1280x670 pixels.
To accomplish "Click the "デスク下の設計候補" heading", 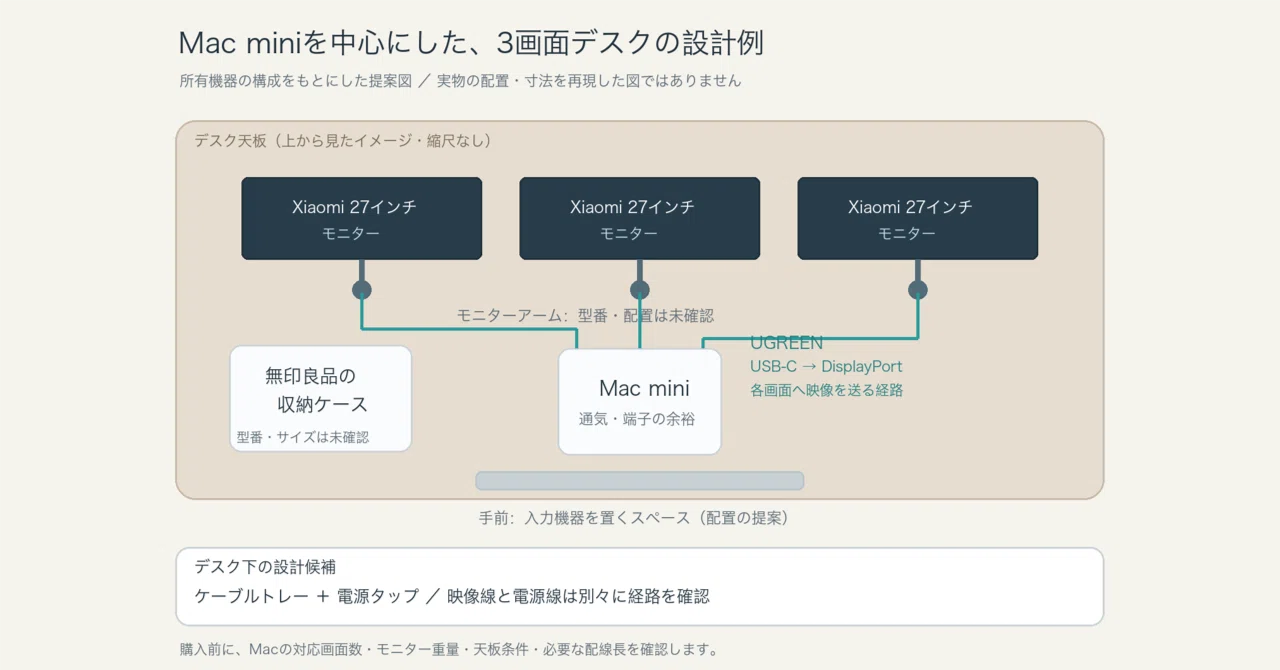I will [265, 567].
